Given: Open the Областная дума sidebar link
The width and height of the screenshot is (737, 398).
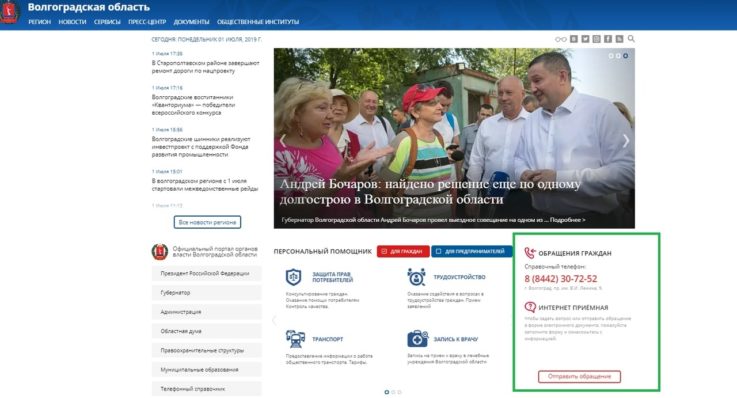Looking at the screenshot, I should point(206,331).
